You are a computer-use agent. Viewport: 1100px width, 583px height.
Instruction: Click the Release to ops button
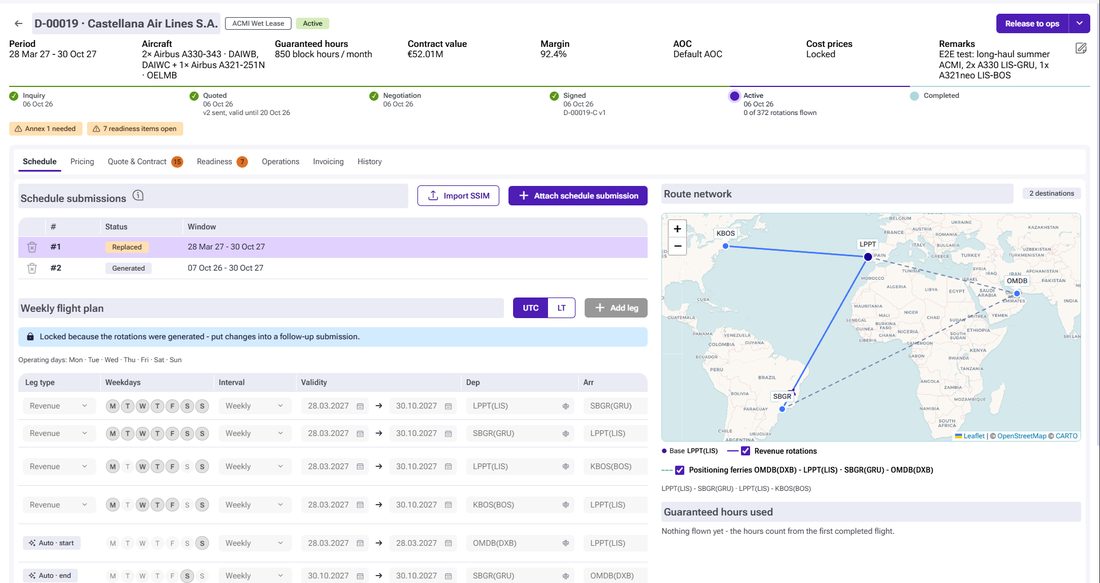pos(1032,23)
